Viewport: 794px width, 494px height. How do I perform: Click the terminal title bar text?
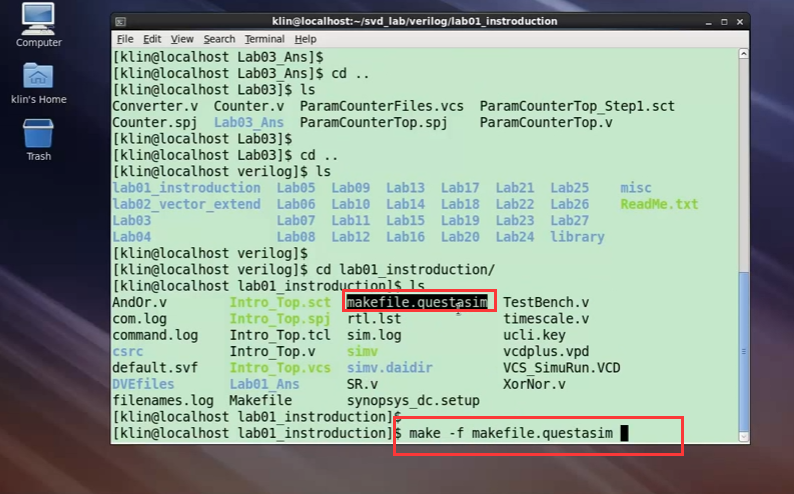[x=415, y=21]
